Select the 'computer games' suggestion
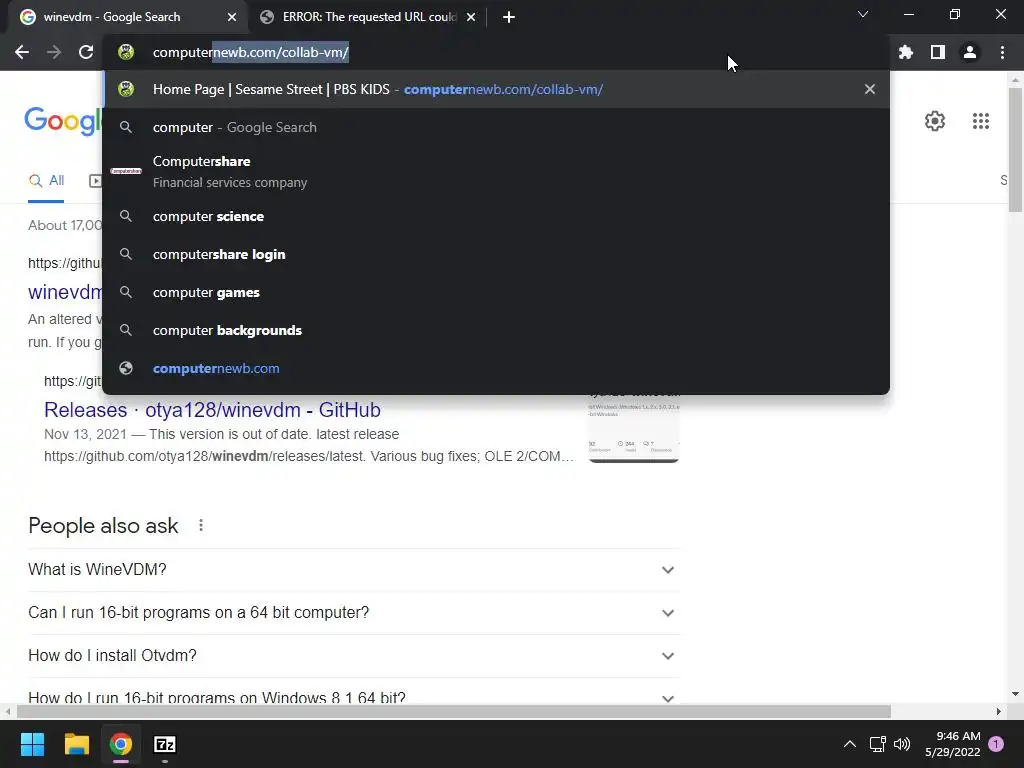Screen dimensions: 1024x768 (x=496, y=292)
